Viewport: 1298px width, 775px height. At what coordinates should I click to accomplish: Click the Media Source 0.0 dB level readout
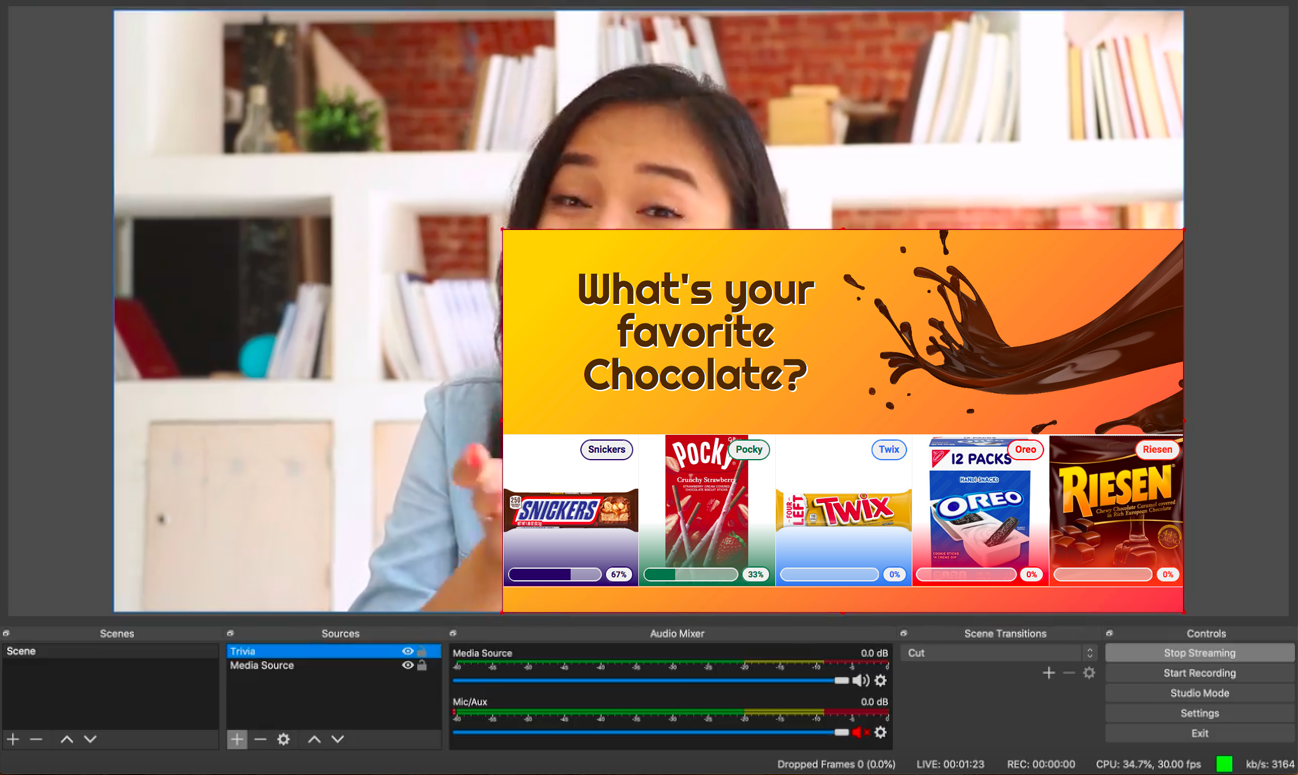[x=874, y=653]
